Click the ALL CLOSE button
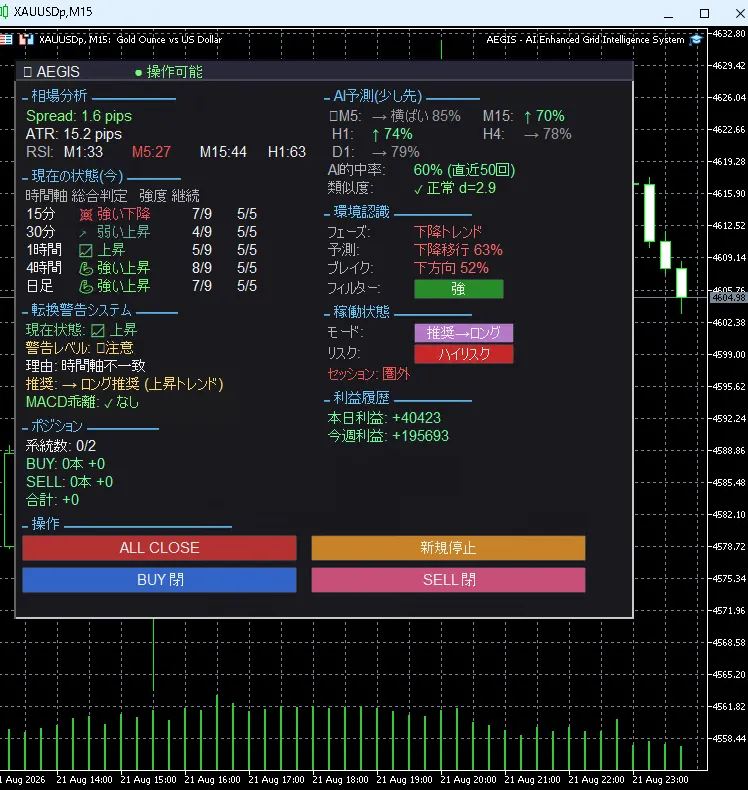This screenshot has width=748, height=790. click(159, 548)
